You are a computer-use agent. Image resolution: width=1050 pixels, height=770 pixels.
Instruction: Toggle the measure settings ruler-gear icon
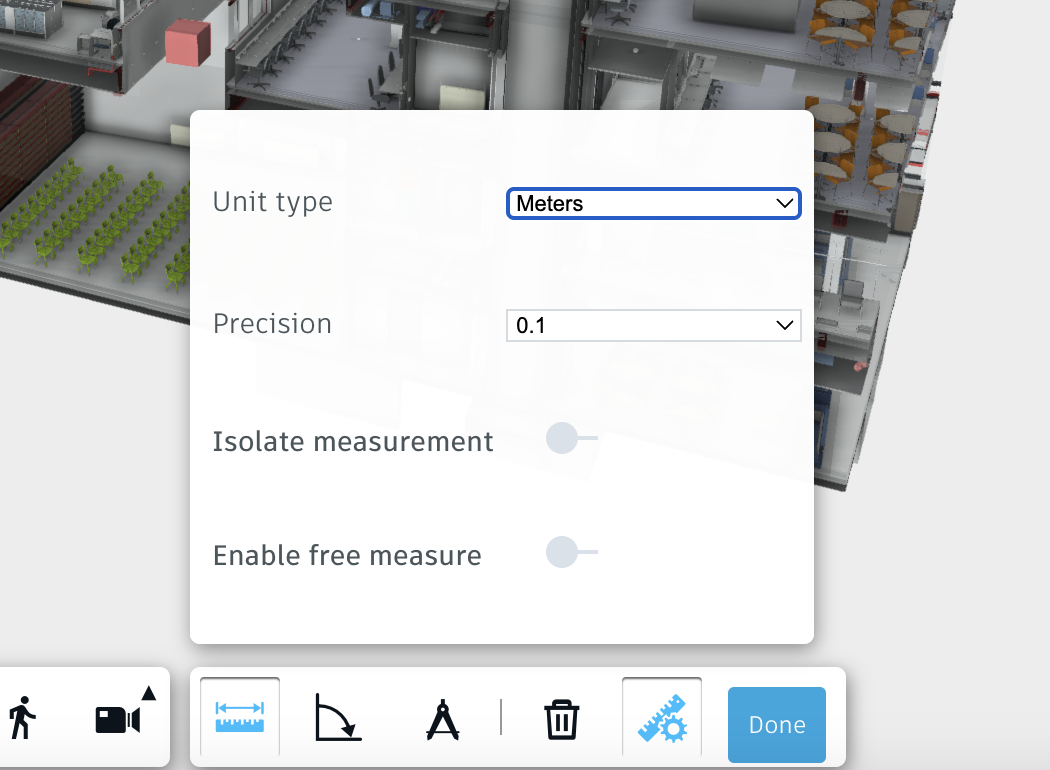coord(661,717)
